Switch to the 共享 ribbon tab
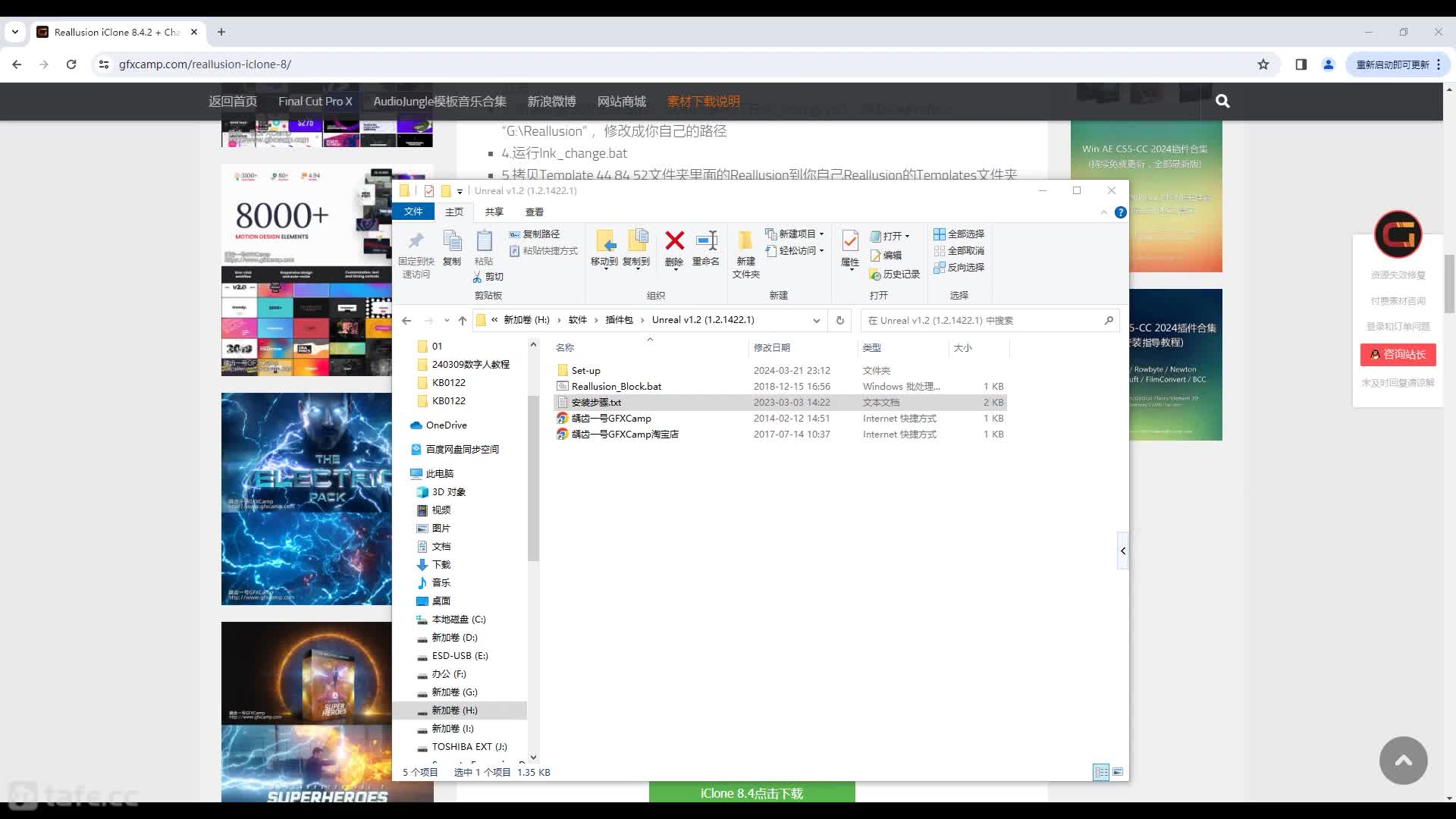 [494, 212]
